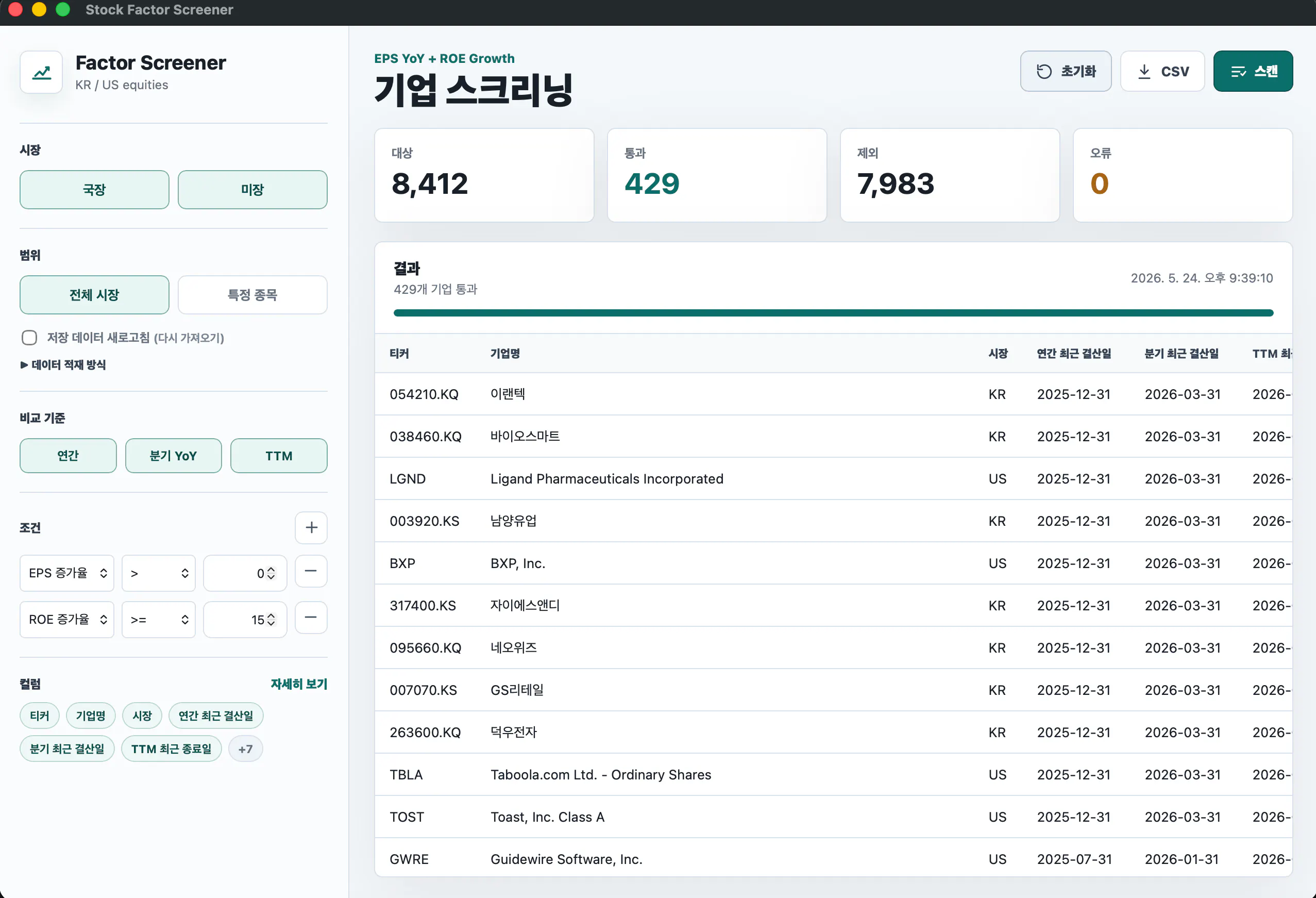1316x898 pixels.
Task: Open the EPS 증가율 metric dropdown
Action: click(67, 573)
